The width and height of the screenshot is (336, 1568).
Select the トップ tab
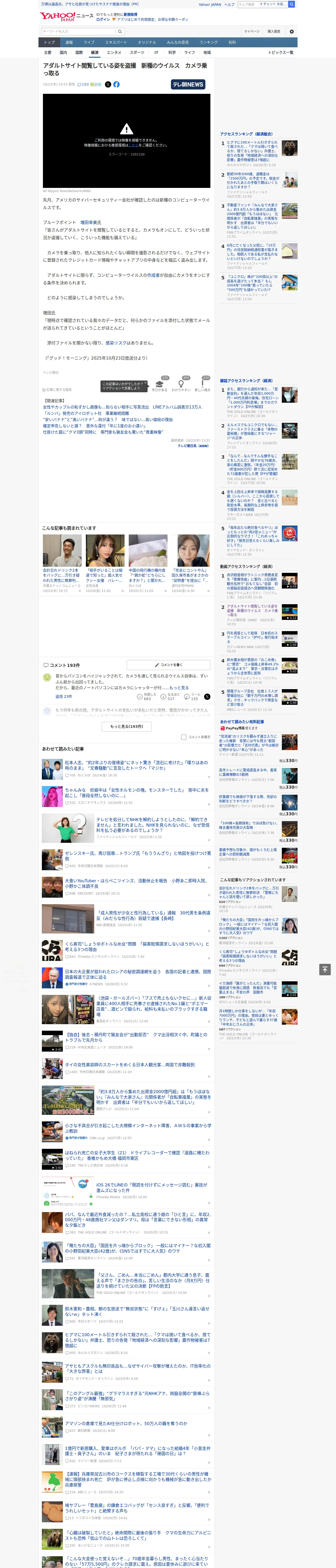pos(49,43)
